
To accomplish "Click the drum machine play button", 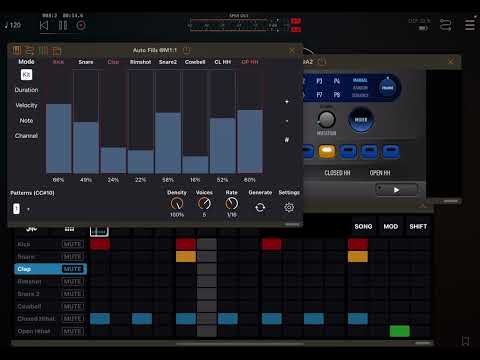I will [396, 190].
